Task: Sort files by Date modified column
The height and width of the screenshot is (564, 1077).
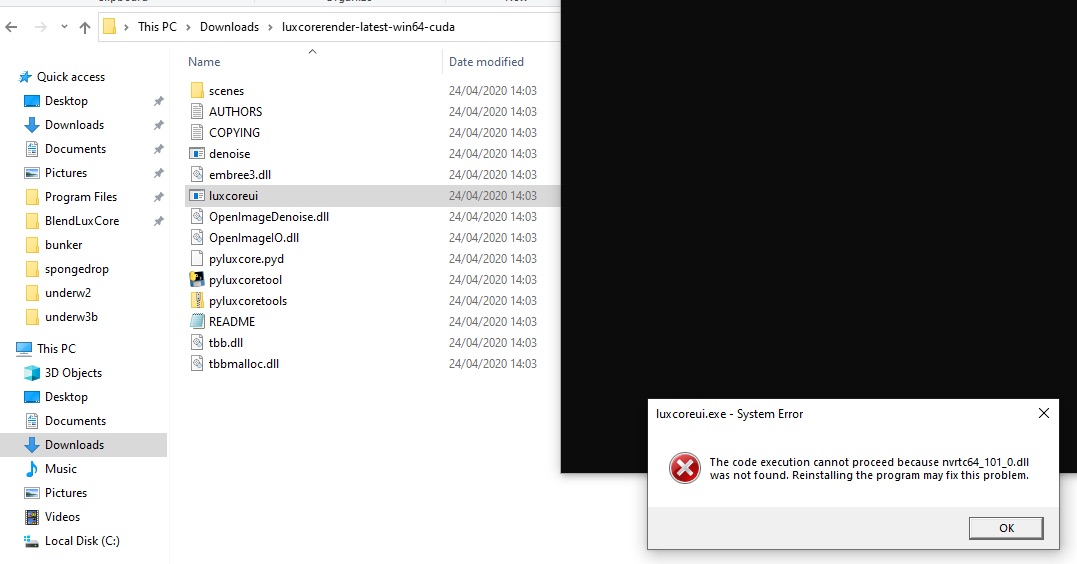Action: tap(486, 62)
